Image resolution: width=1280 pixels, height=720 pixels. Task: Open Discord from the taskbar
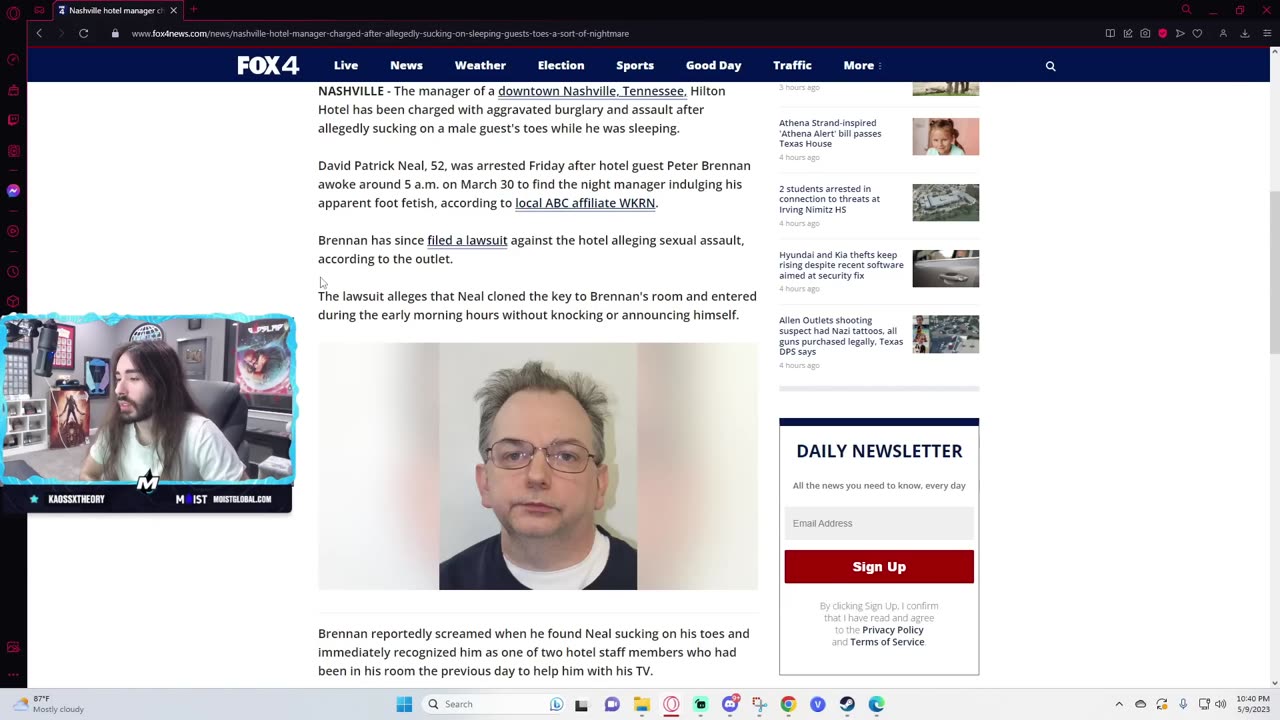pyautogui.click(x=730, y=704)
